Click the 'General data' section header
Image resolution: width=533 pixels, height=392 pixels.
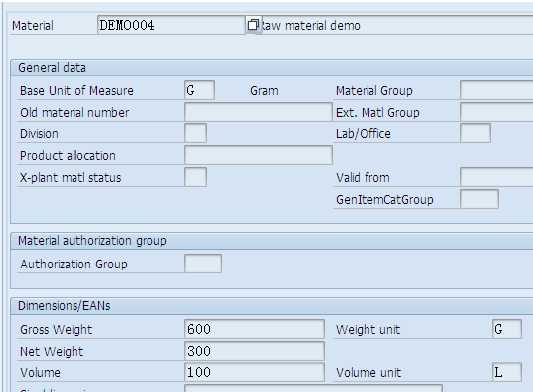click(x=52, y=67)
